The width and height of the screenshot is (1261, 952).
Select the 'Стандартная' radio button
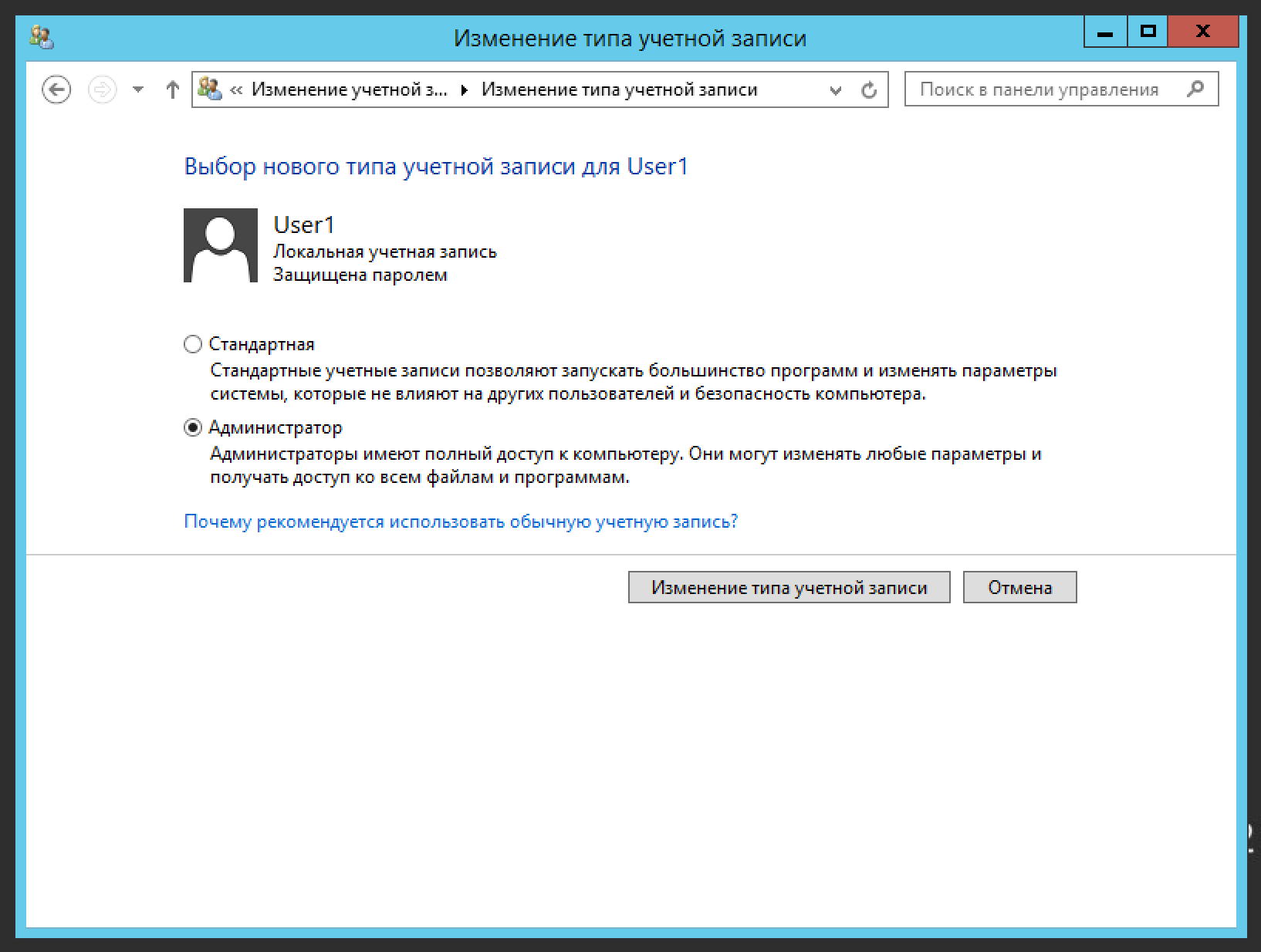193,344
